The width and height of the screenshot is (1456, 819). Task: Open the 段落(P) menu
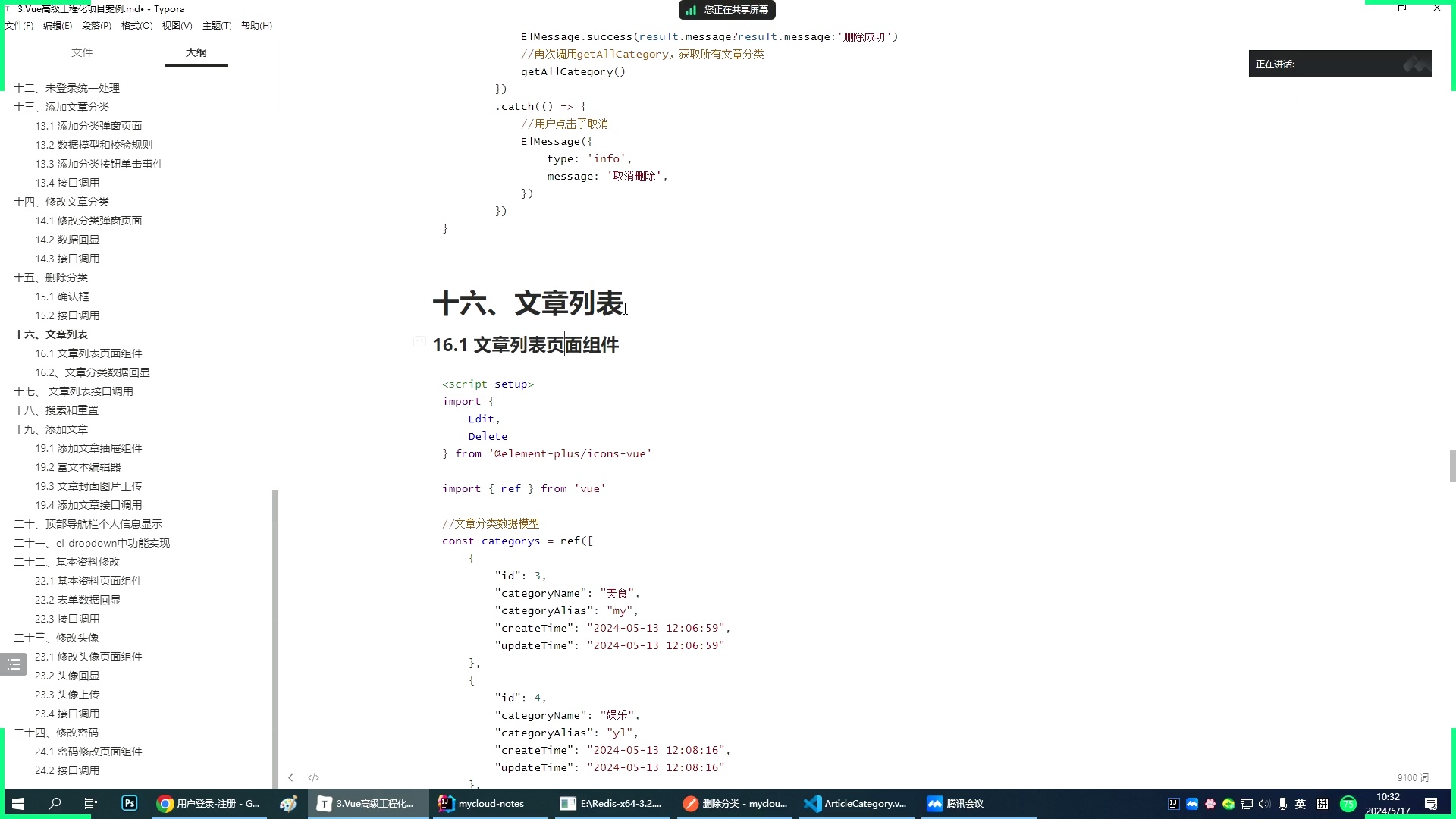coord(96,25)
